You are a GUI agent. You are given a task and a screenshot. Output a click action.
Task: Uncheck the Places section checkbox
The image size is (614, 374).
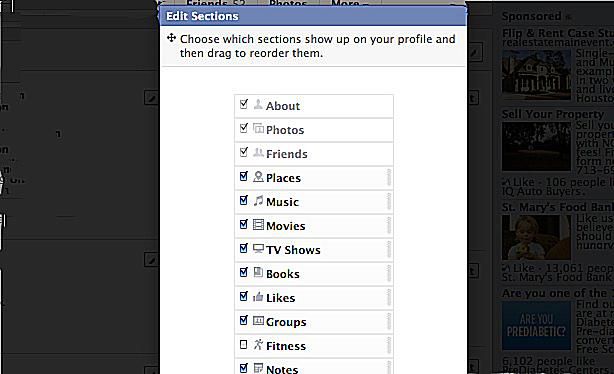coord(243,177)
